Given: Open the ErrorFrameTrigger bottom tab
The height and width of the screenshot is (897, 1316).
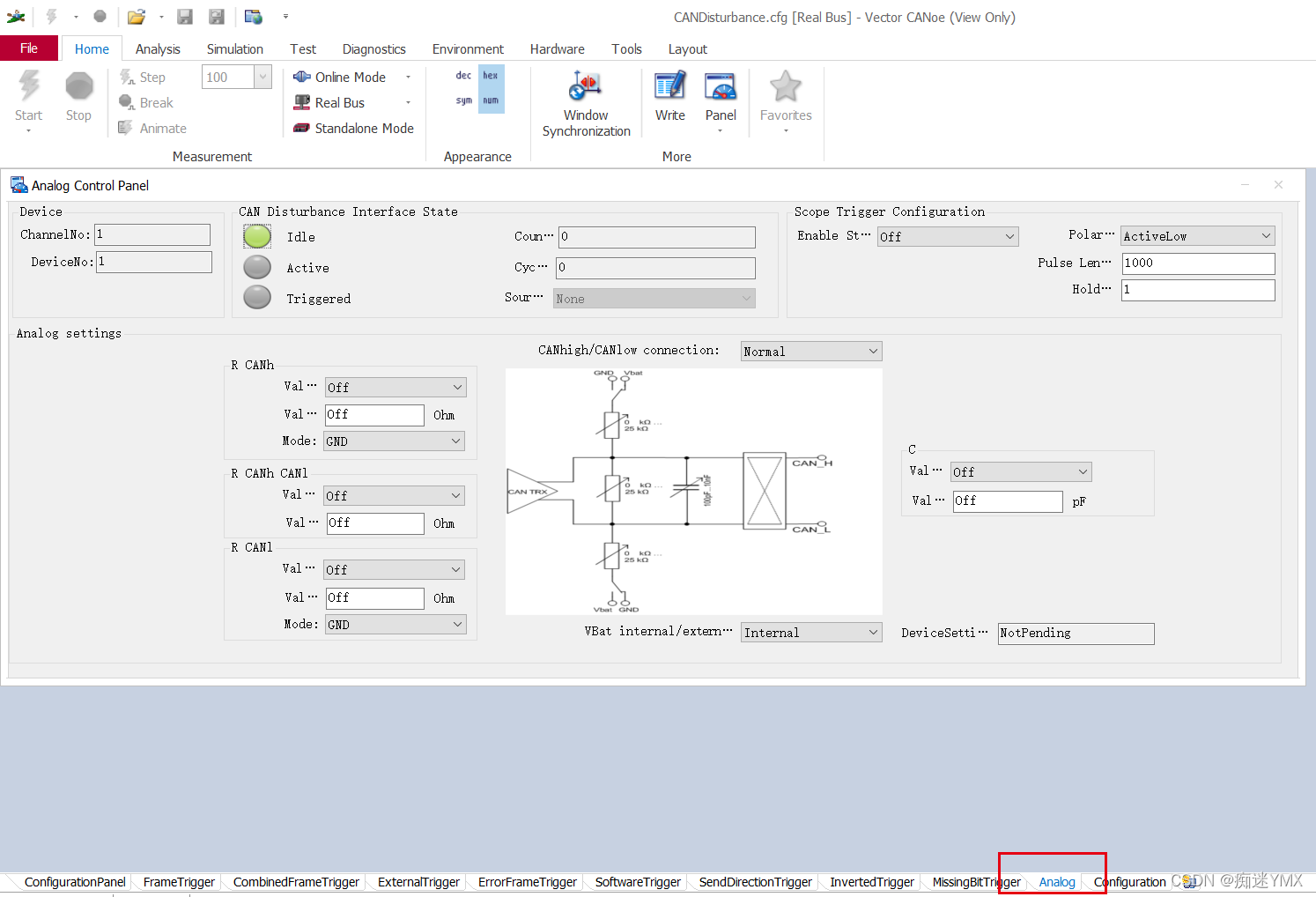Looking at the screenshot, I should click(x=527, y=882).
